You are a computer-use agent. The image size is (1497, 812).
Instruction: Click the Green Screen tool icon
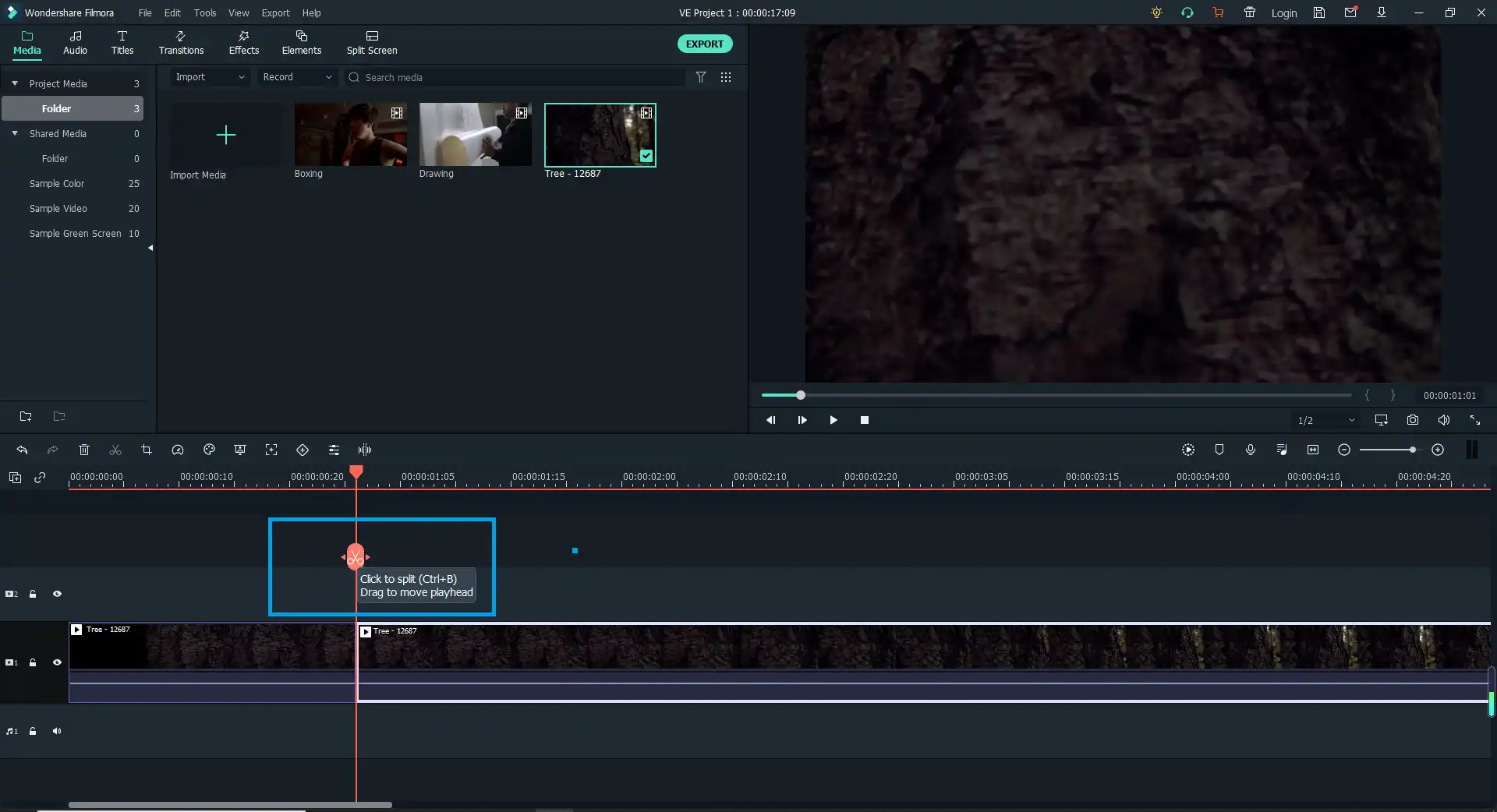pos(240,450)
